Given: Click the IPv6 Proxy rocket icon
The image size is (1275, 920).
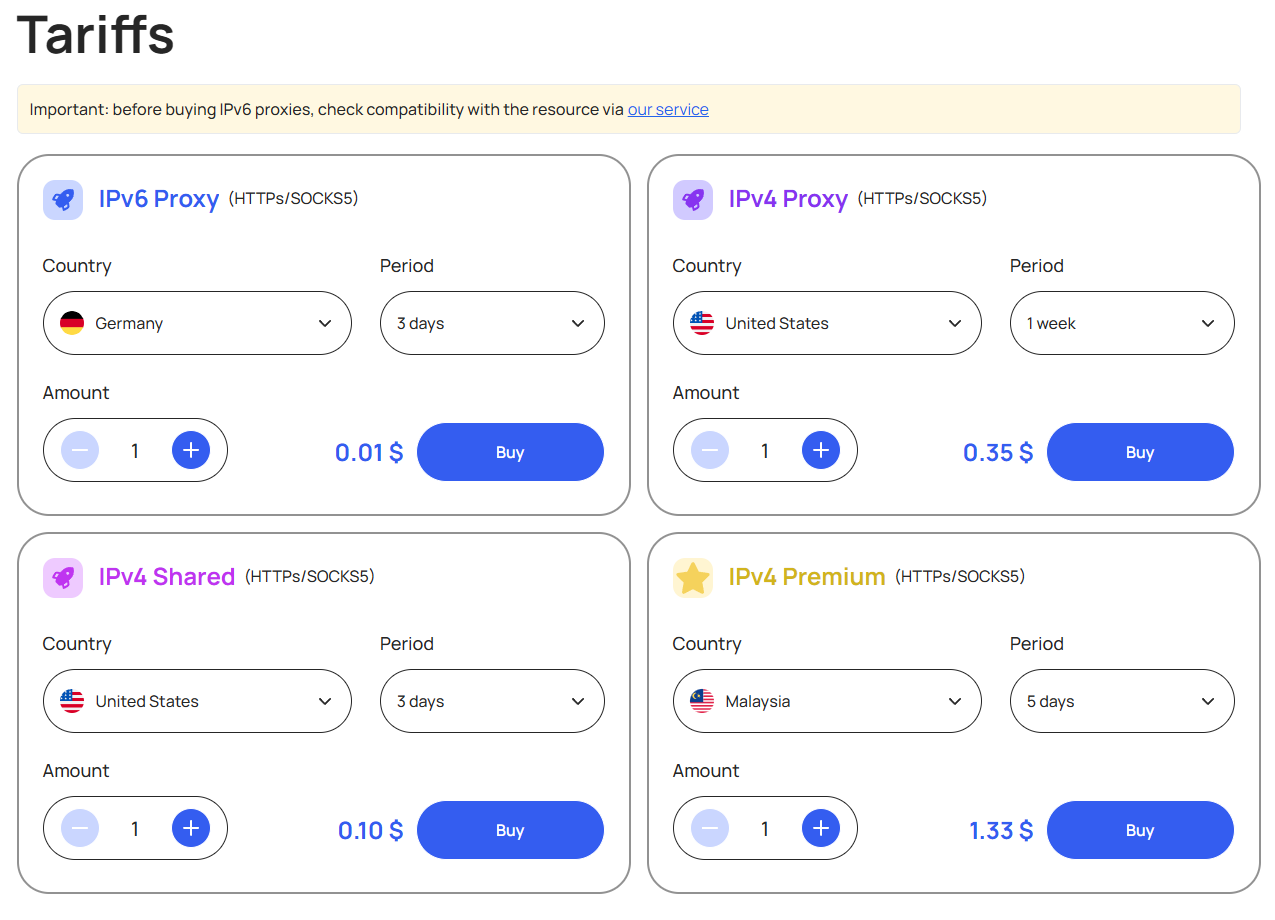Looking at the screenshot, I should [63, 200].
